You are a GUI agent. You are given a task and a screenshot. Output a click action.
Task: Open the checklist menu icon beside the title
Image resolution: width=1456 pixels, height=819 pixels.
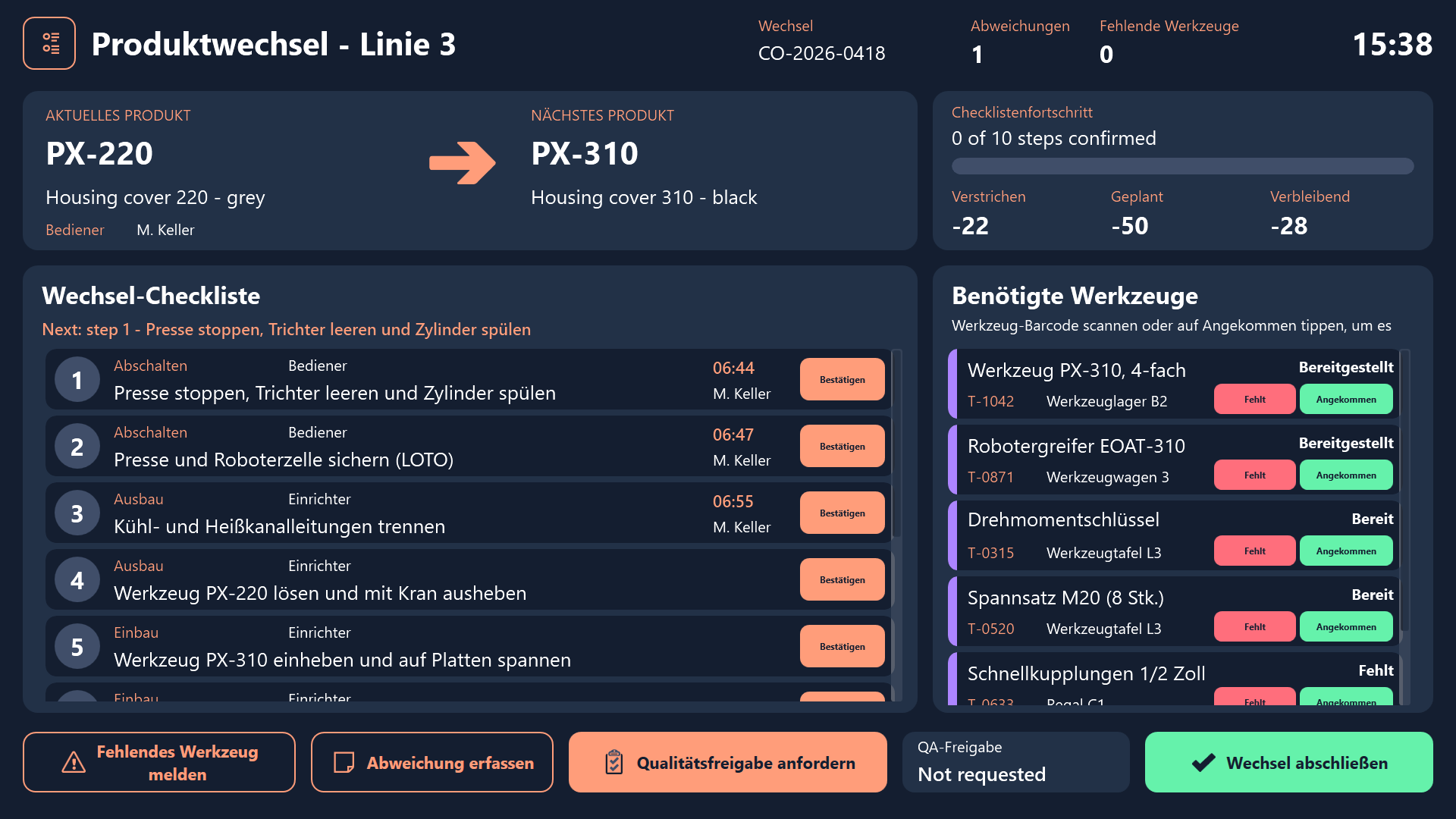49,43
